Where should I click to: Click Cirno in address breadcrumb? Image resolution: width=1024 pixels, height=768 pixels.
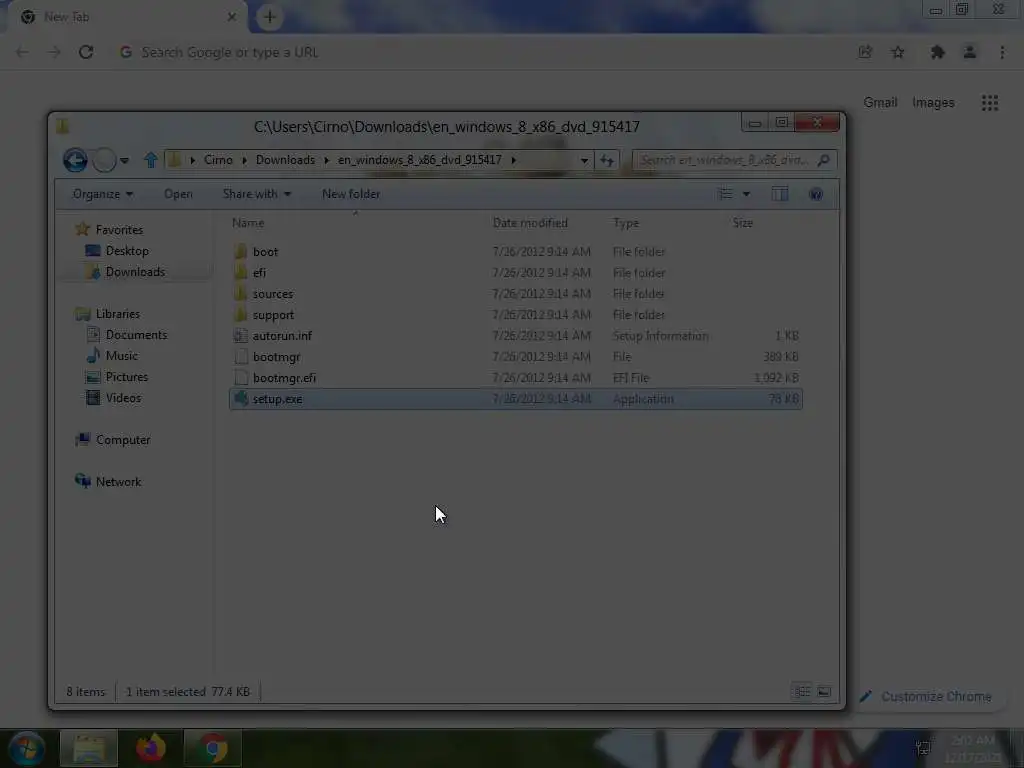tap(218, 160)
